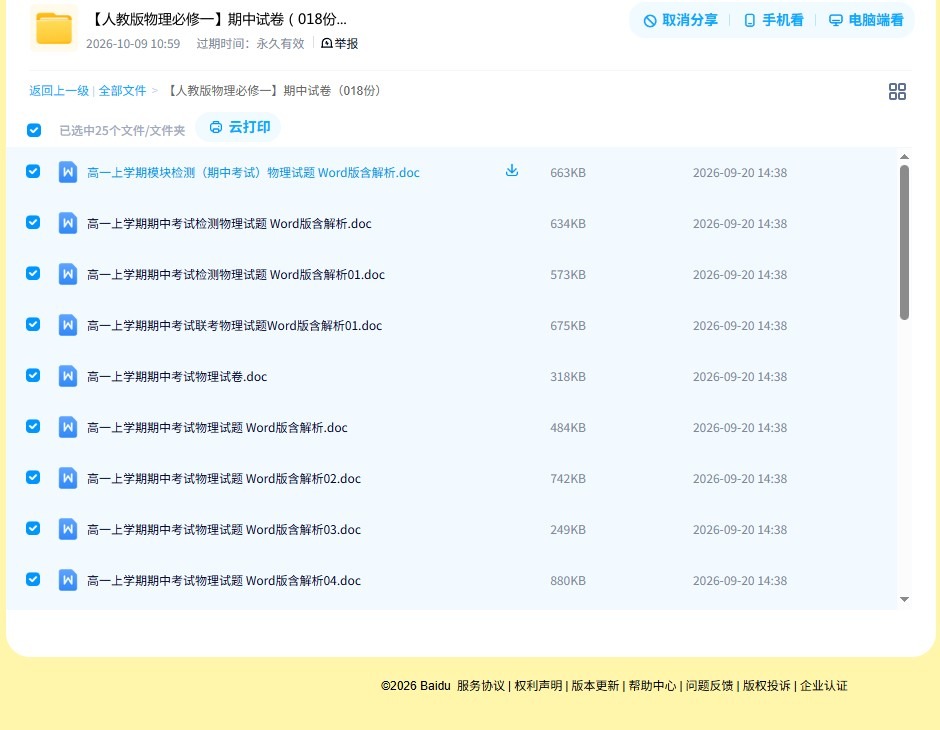Click Word icon of 484KB file row

(x=68, y=427)
